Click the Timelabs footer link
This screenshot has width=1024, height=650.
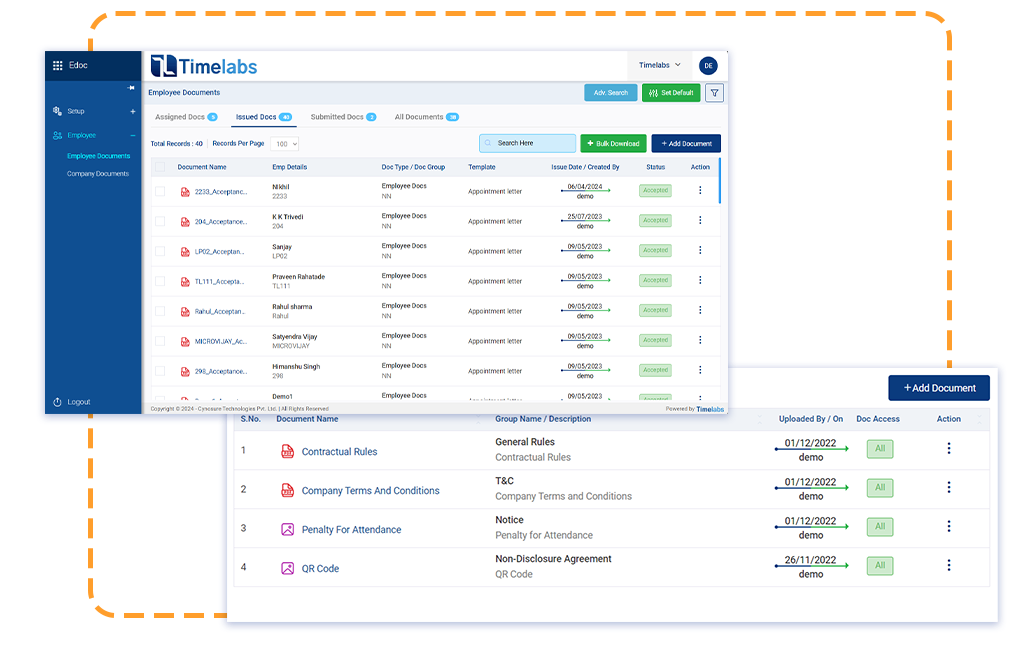(x=710, y=410)
